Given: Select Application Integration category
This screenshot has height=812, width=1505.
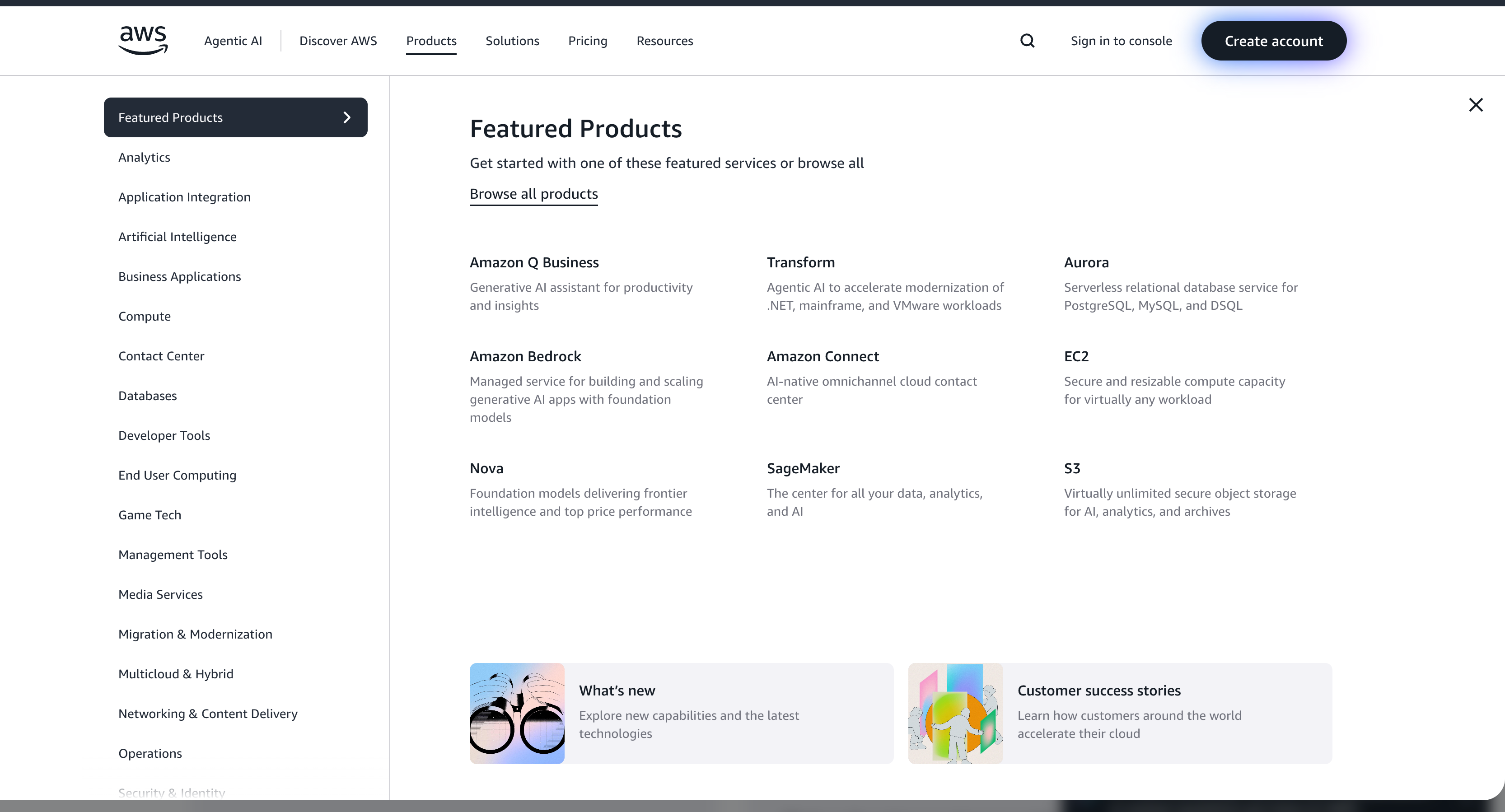Looking at the screenshot, I should tap(185, 197).
